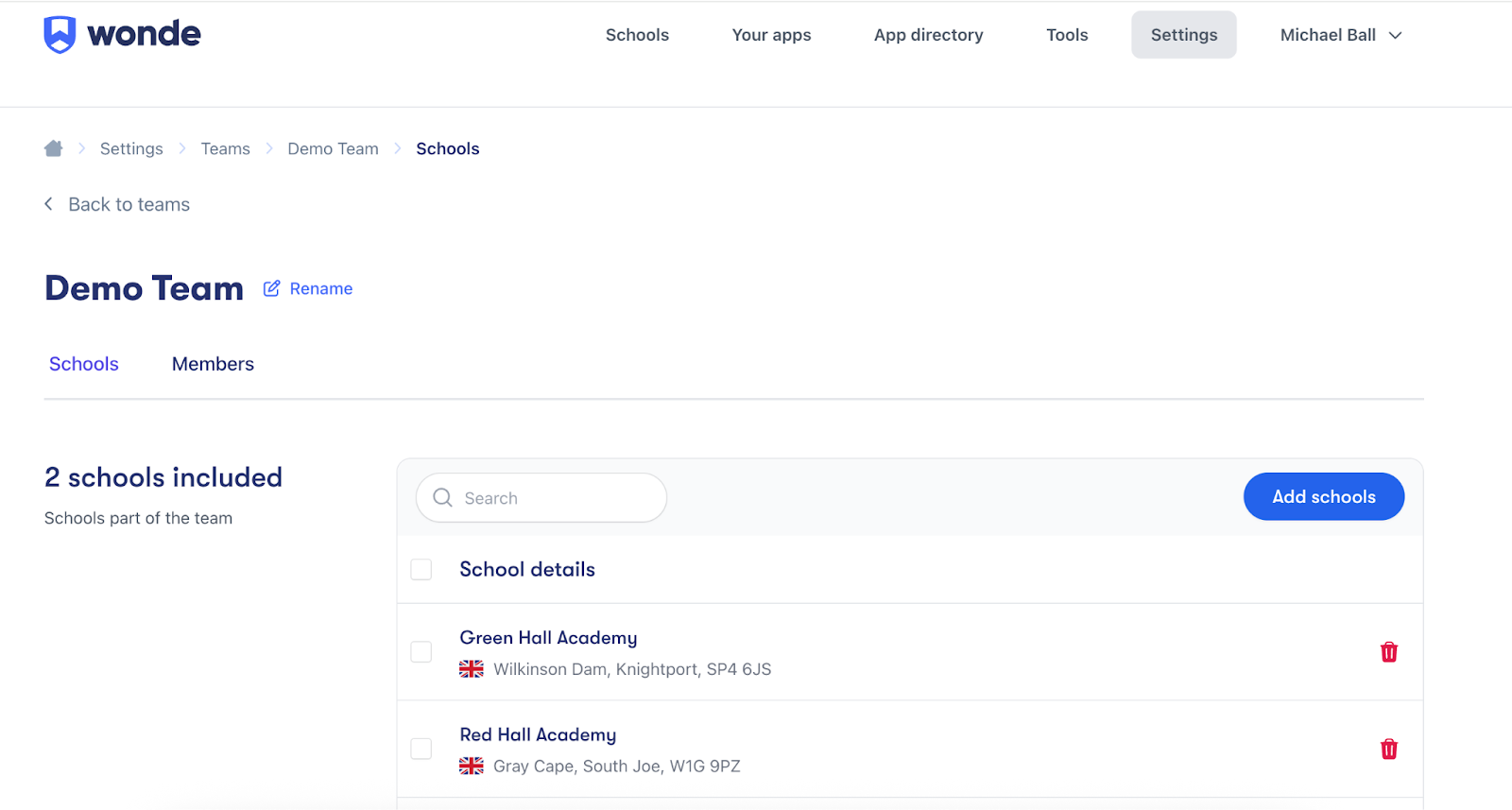The height and width of the screenshot is (810, 1512).
Task: Select the Red Hall Academy checkbox
Action: tap(421, 750)
